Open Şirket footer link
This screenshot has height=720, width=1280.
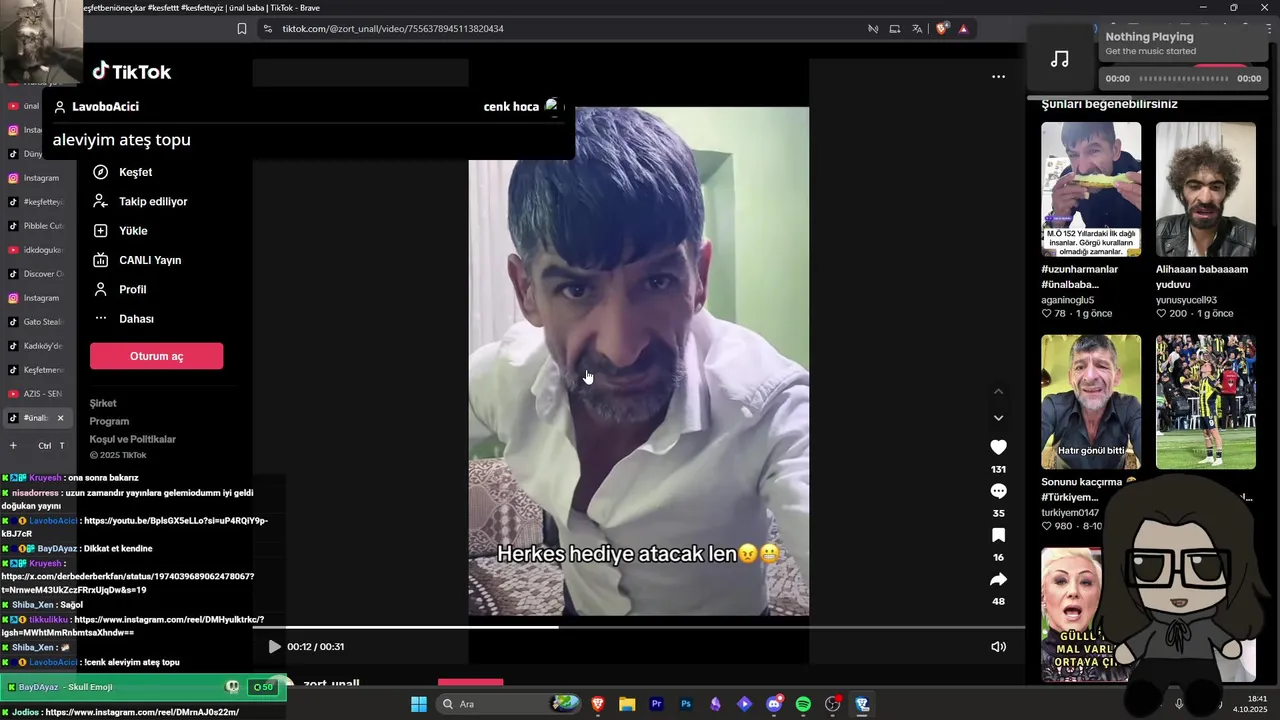[x=103, y=403]
